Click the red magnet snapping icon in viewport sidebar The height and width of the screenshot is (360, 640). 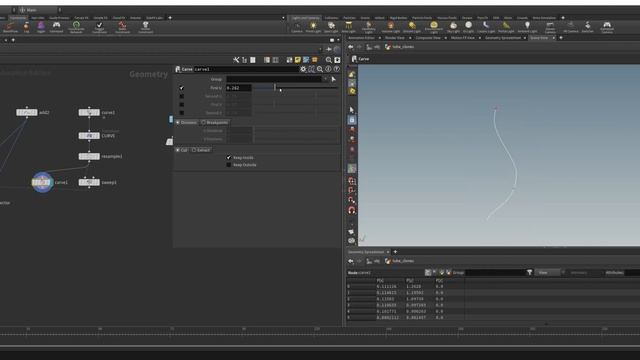pyautogui.click(x=351, y=210)
